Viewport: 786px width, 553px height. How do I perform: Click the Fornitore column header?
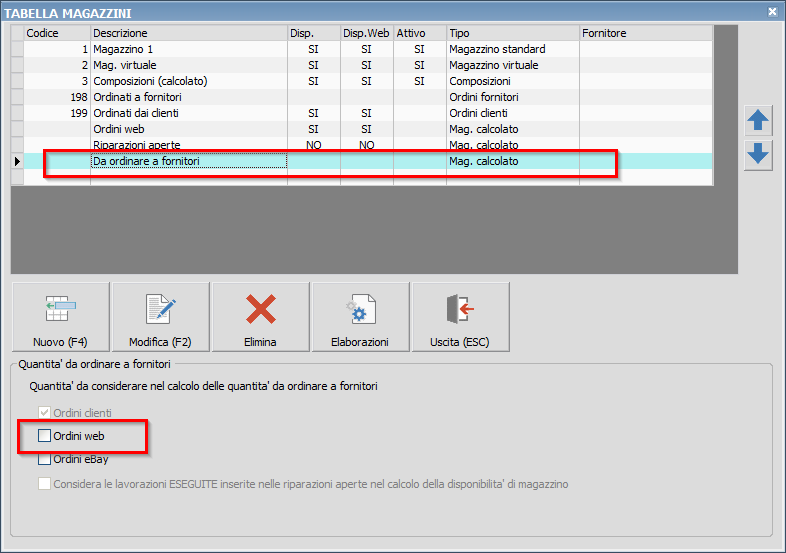click(646, 33)
